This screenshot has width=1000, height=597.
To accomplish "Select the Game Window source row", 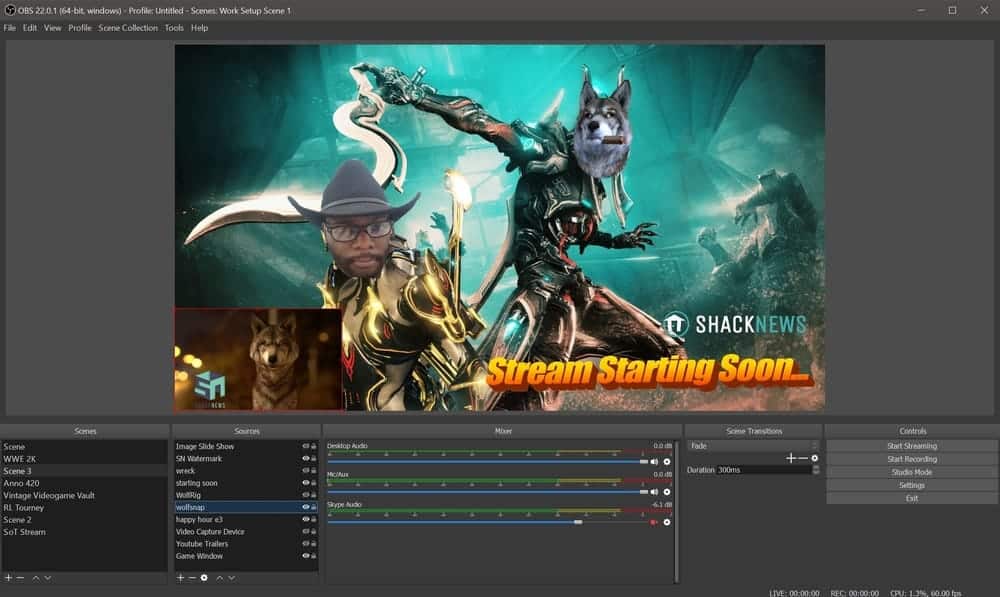I will [246, 556].
